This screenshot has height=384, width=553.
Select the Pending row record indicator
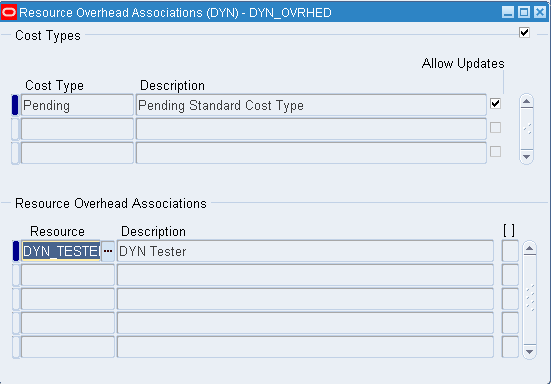tap(15, 105)
